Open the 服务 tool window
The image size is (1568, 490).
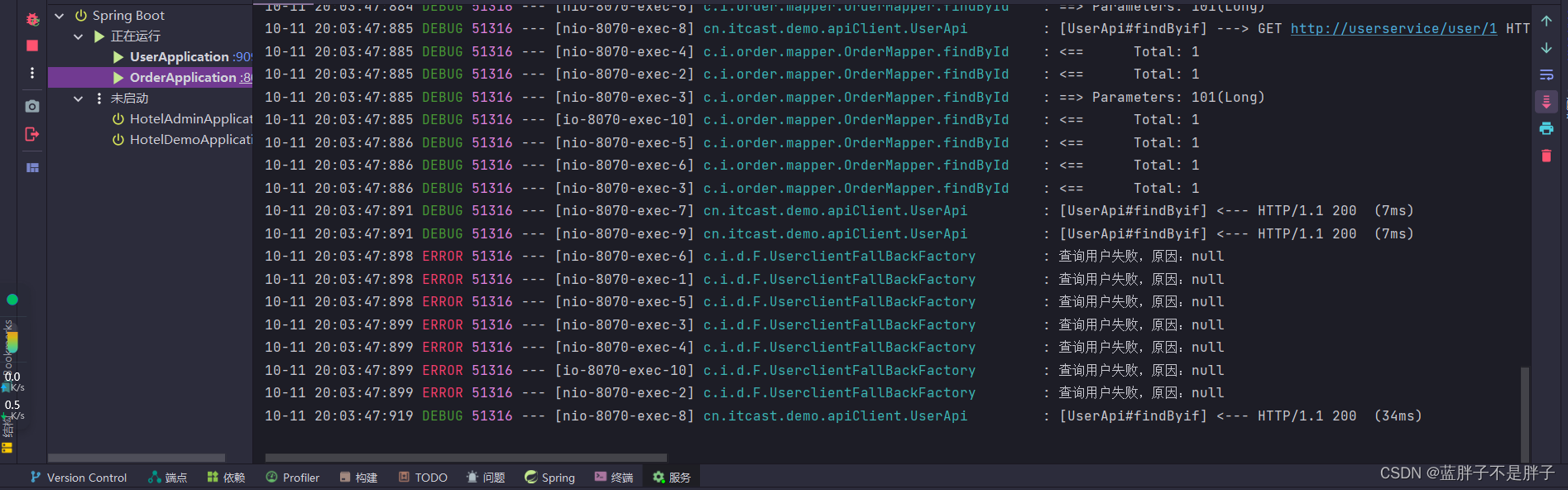(672, 478)
